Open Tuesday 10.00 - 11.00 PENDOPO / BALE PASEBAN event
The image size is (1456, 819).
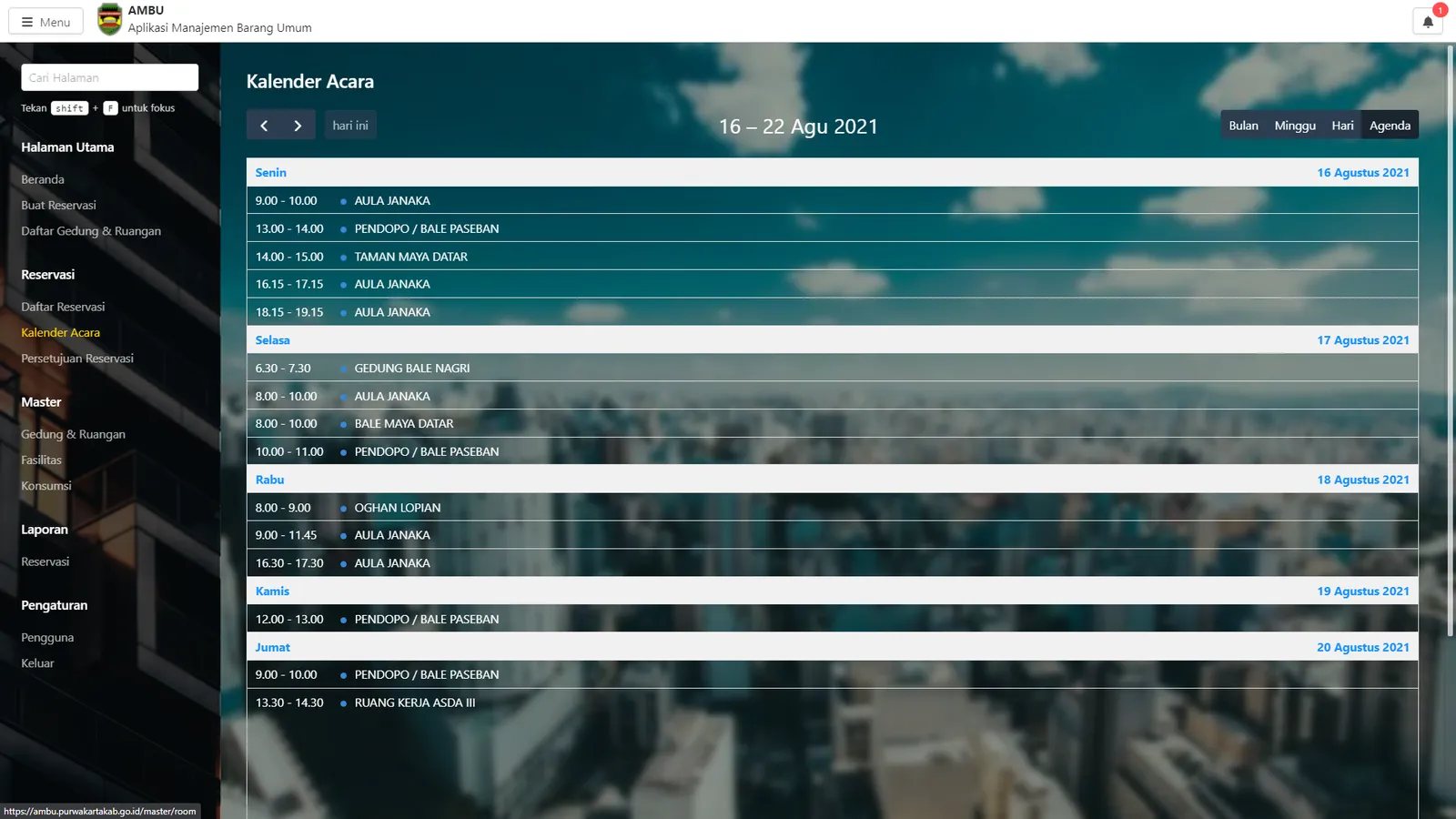[x=832, y=451]
